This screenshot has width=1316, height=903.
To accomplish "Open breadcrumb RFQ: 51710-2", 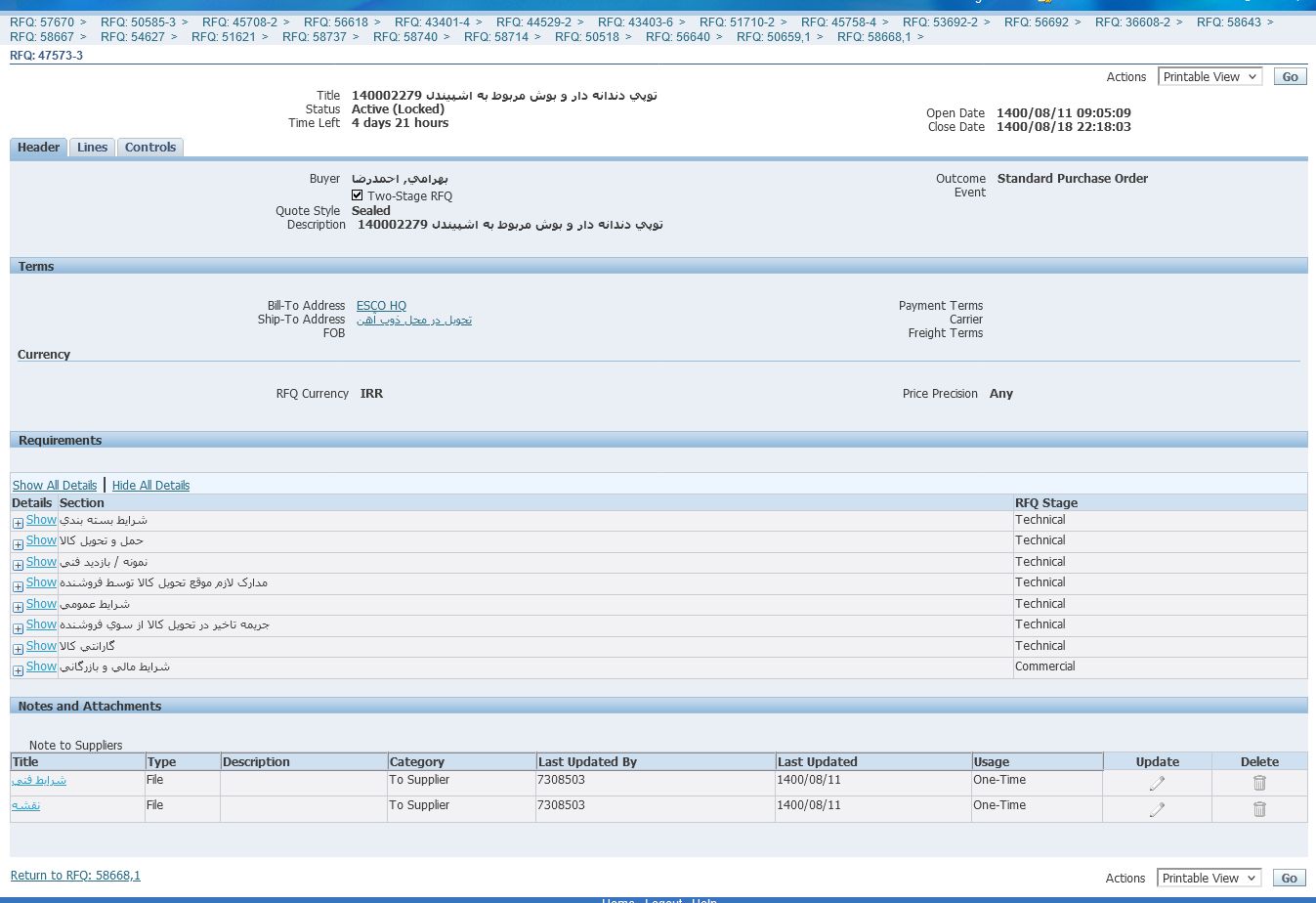I will pyautogui.click(x=738, y=21).
